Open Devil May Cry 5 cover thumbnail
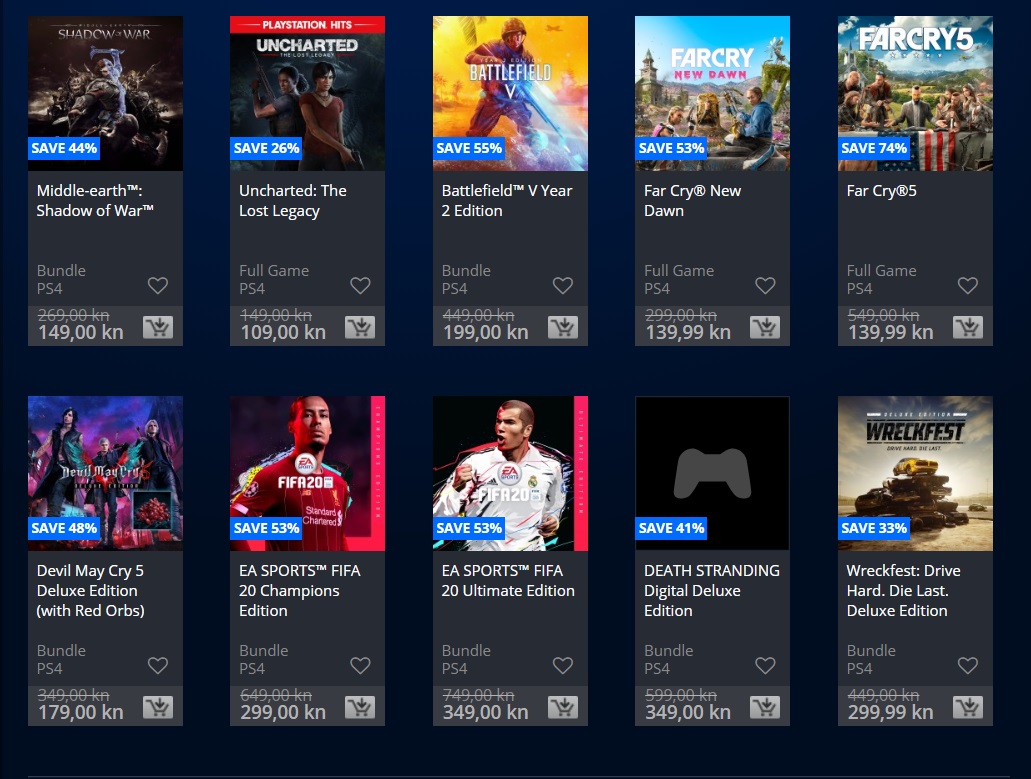1031x779 pixels. [105, 473]
